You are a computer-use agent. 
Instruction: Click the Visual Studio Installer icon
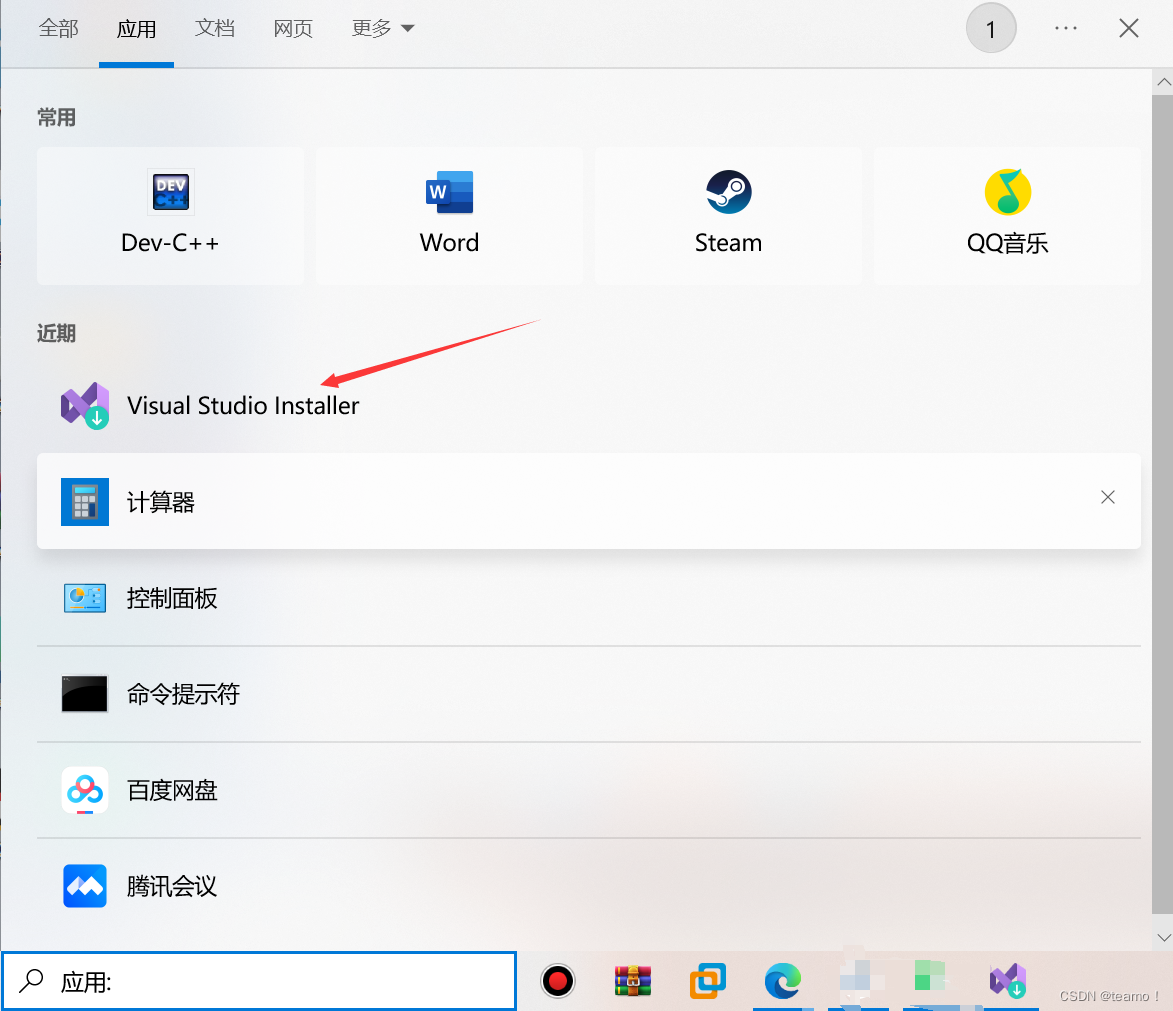[85, 406]
